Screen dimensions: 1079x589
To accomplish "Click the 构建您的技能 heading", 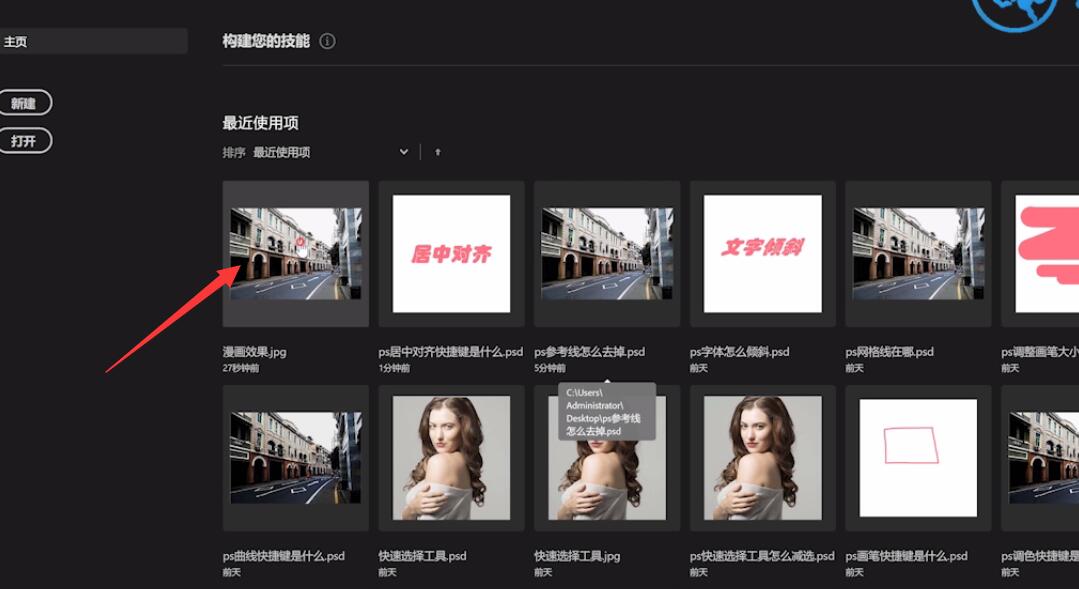I will (266, 41).
